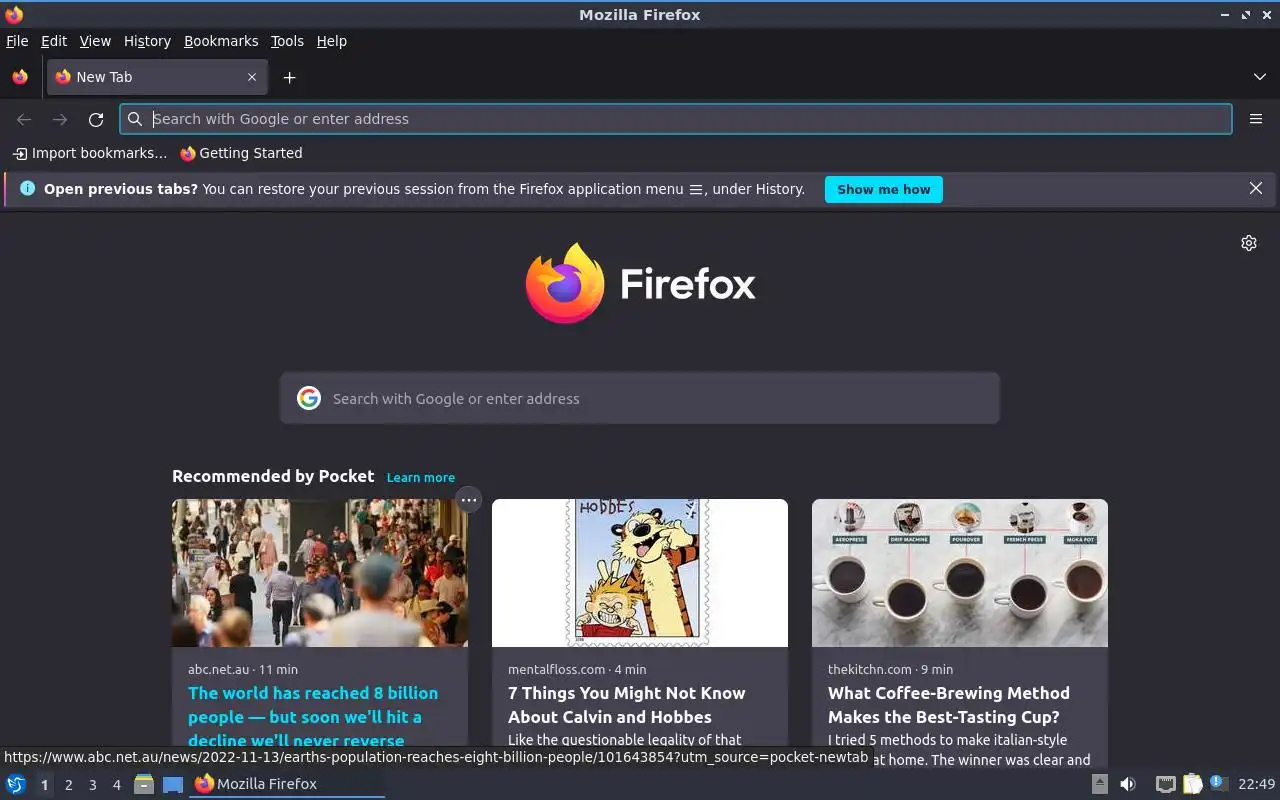Switch to workspace 3

tap(92, 785)
